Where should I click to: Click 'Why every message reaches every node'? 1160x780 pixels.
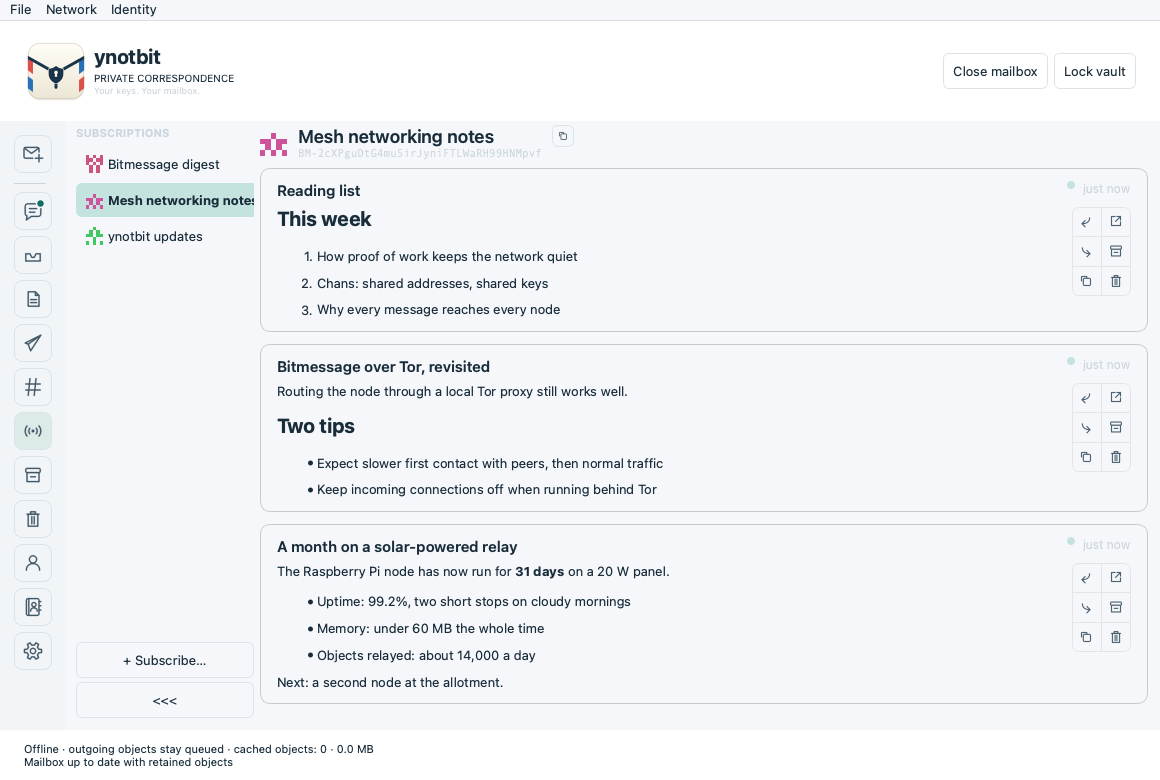pyautogui.click(x=439, y=309)
